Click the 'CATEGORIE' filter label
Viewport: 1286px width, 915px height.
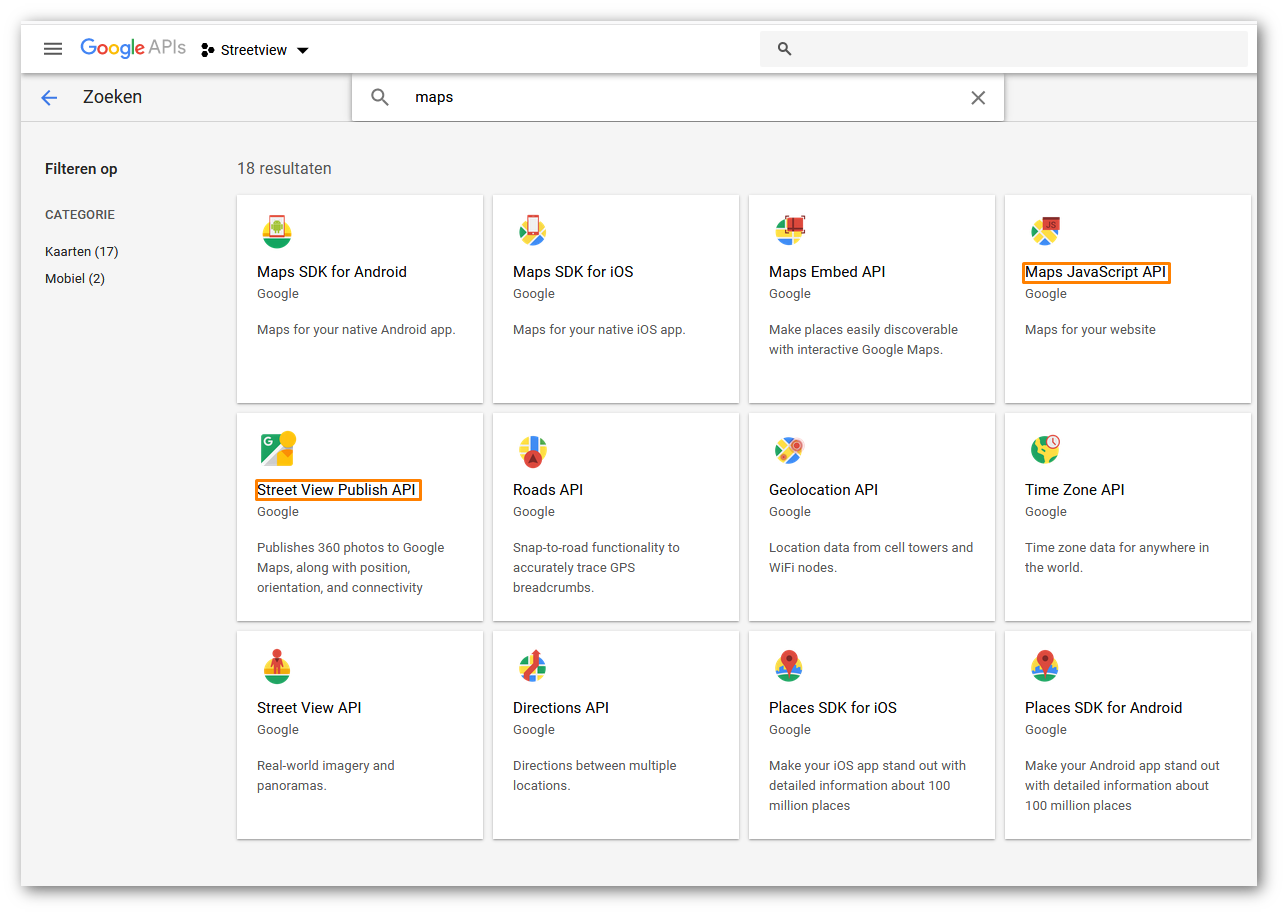[80, 215]
